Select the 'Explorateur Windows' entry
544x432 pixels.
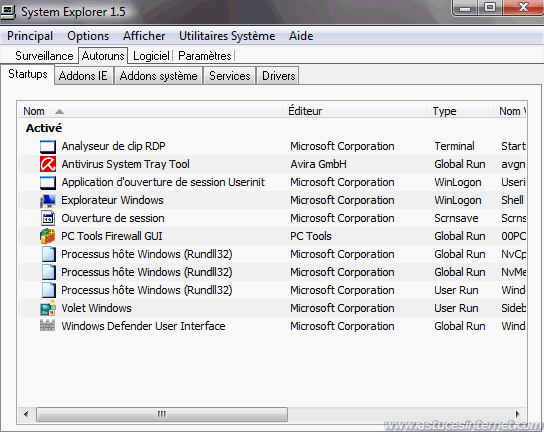coord(112,200)
